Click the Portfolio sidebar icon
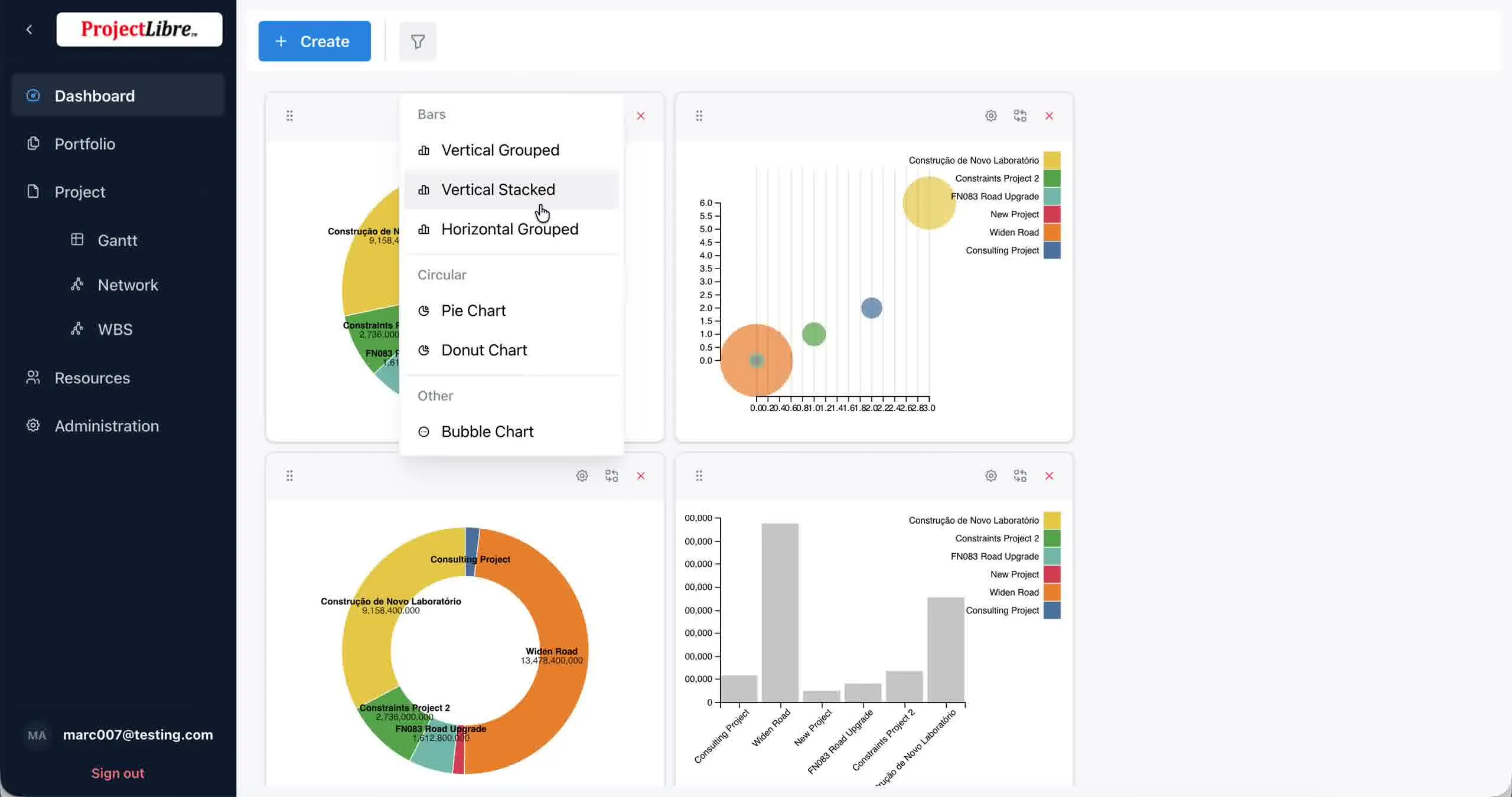The height and width of the screenshot is (797, 1512). 33,143
